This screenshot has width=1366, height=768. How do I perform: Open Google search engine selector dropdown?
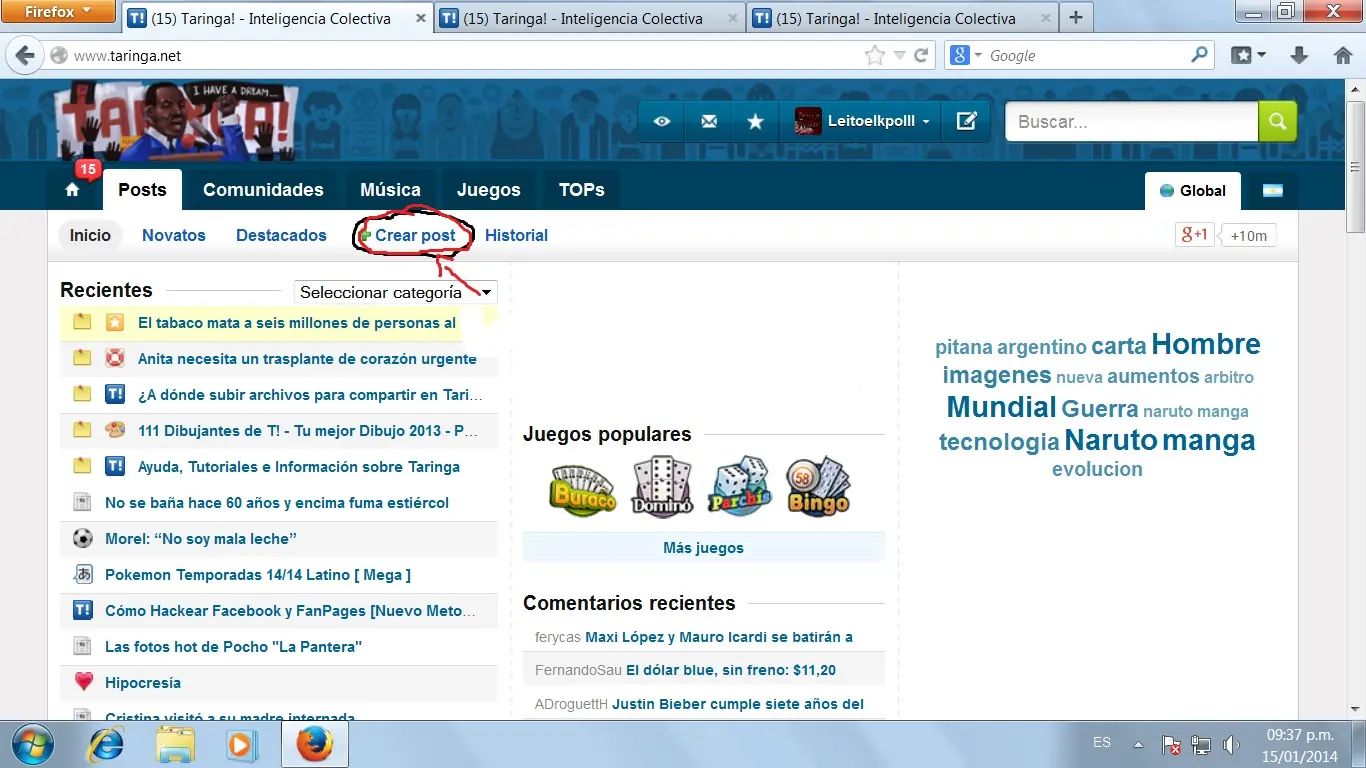pos(966,56)
